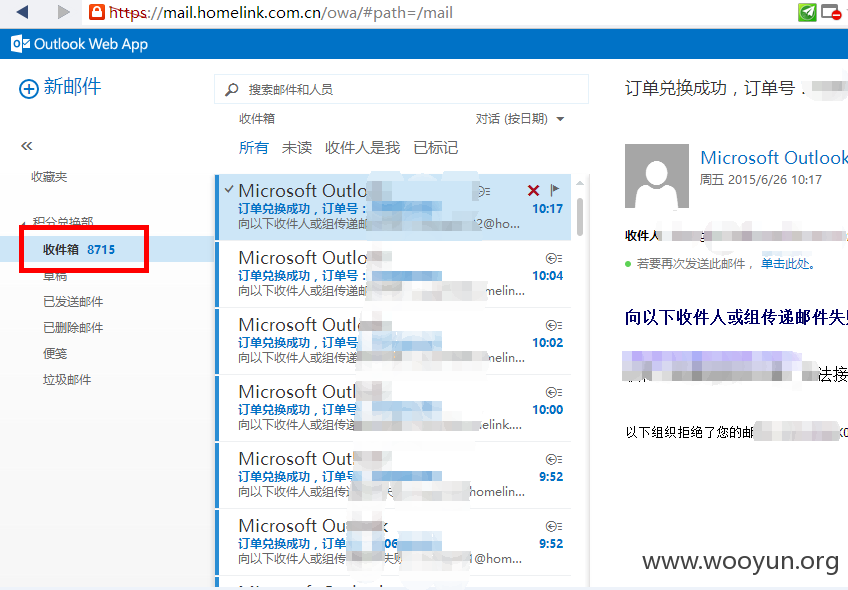
Task: Open the 便笺 folder
Action: (x=55, y=354)
